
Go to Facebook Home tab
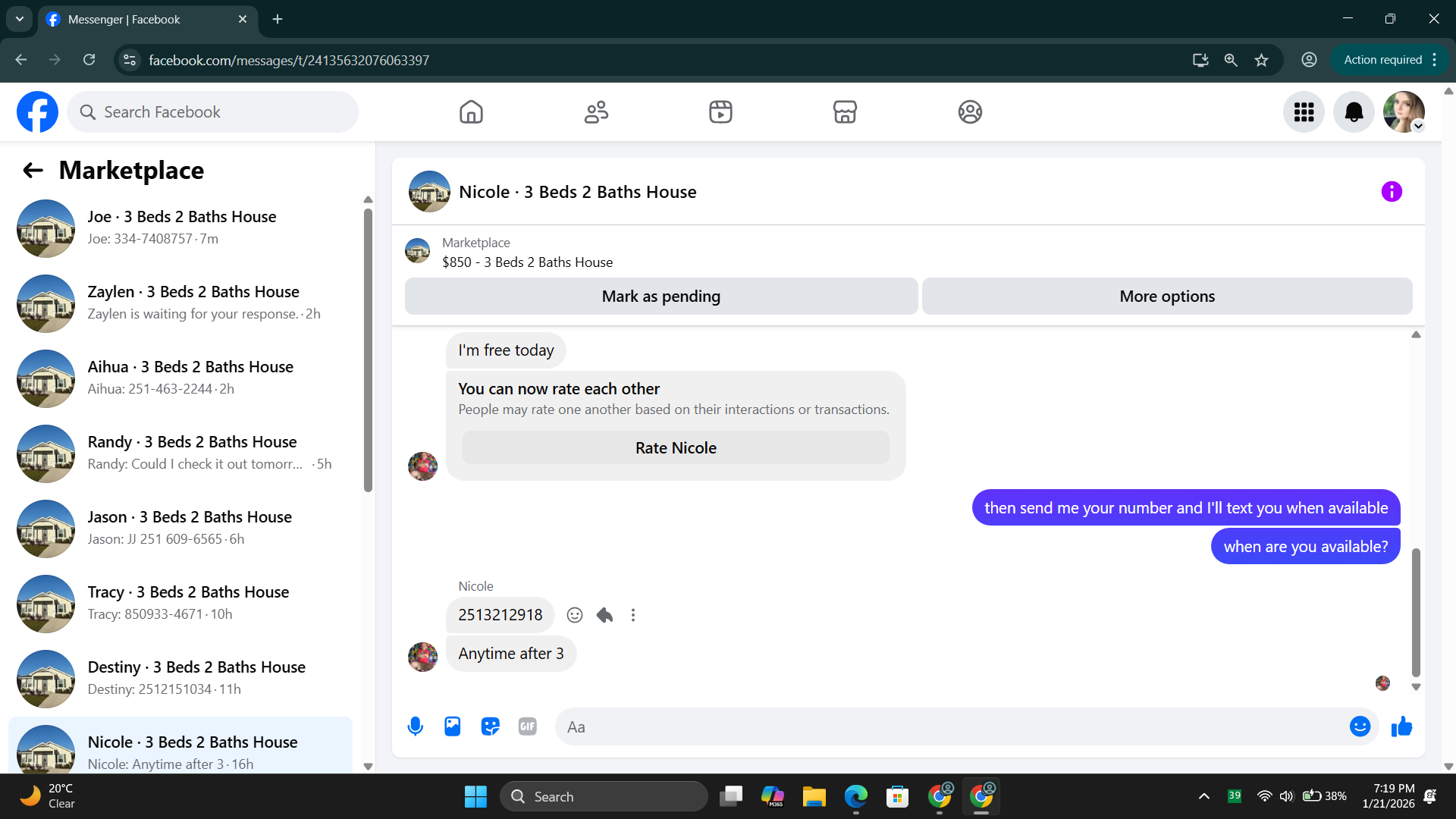point(471,112)
